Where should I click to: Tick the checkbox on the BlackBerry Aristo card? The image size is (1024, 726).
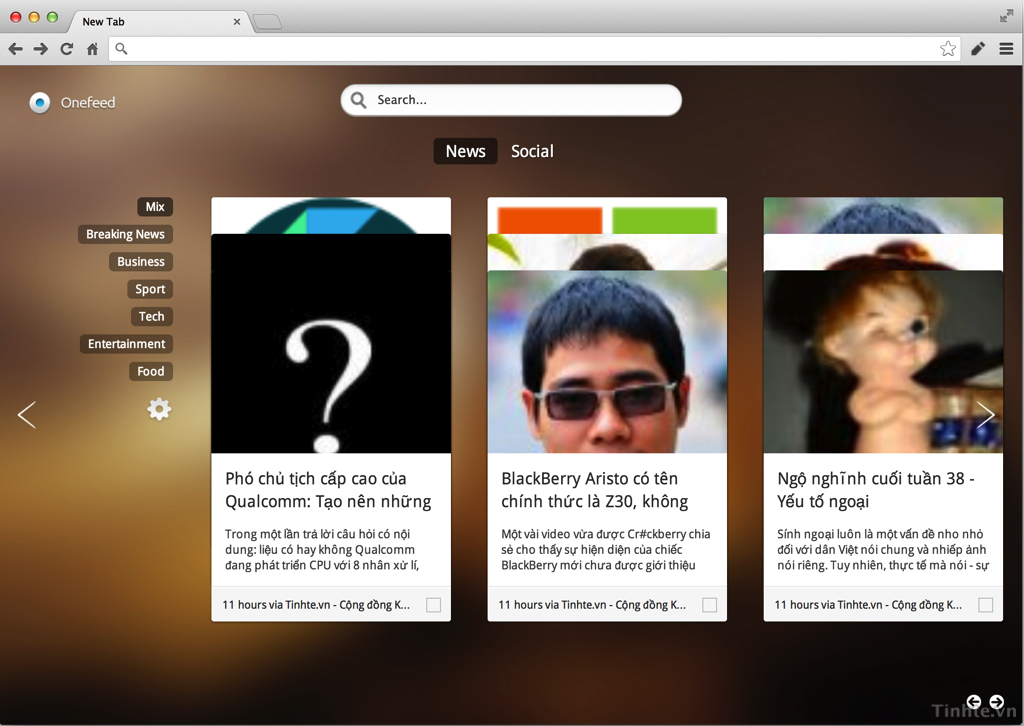tap(709, 605)
